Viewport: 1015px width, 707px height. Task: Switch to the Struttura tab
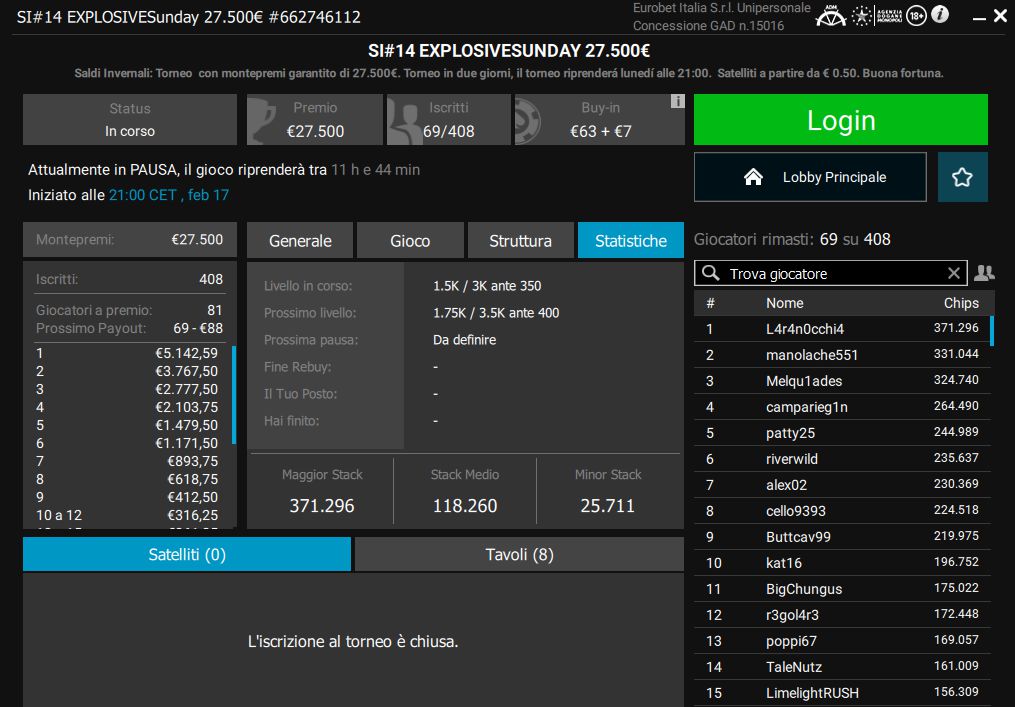(x=520, y=240)
